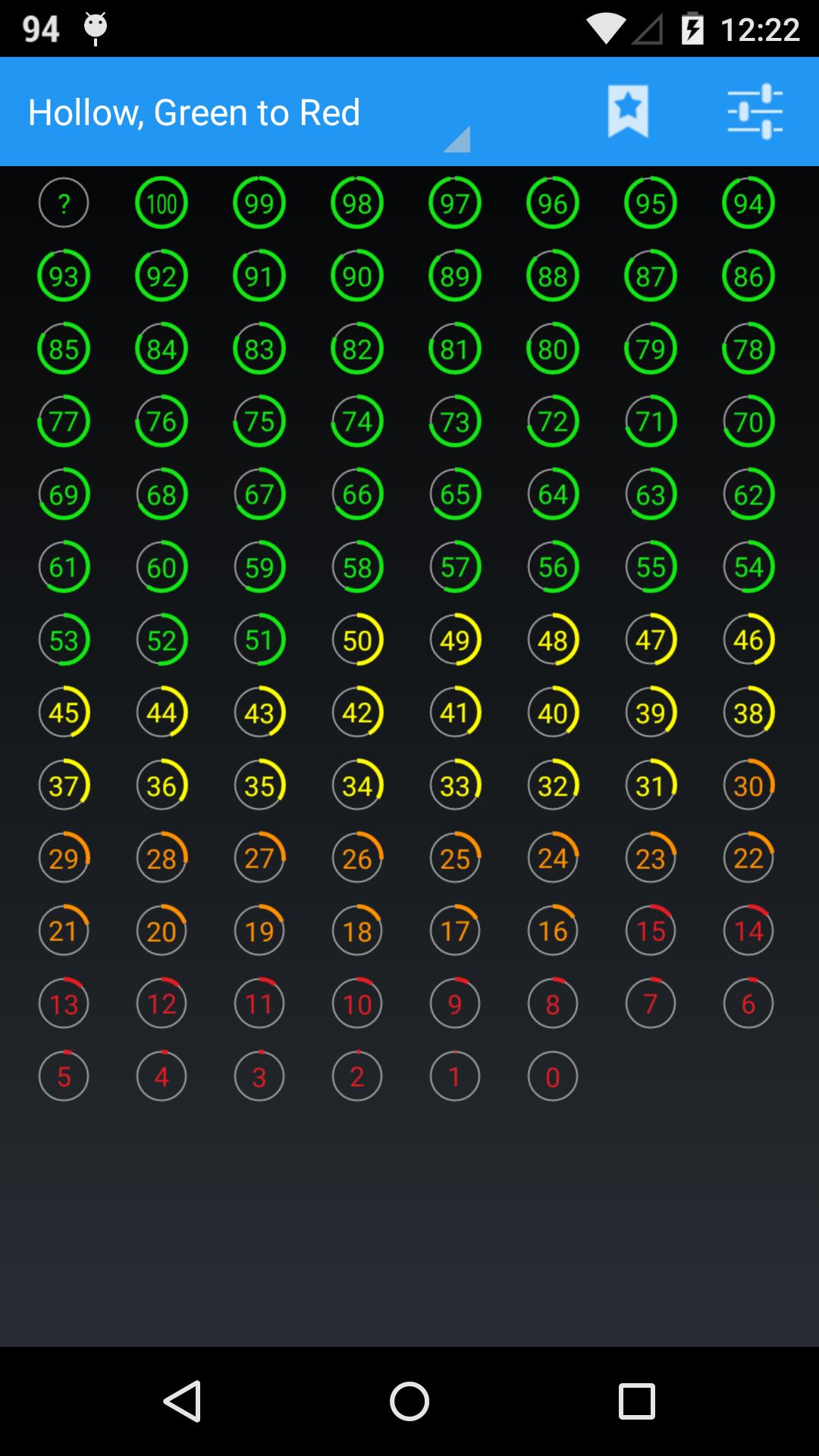Select the yellow 50 percent circle icon
Image resolution: width=819 pixels, height=1456 pixels.
coord(357,640)
